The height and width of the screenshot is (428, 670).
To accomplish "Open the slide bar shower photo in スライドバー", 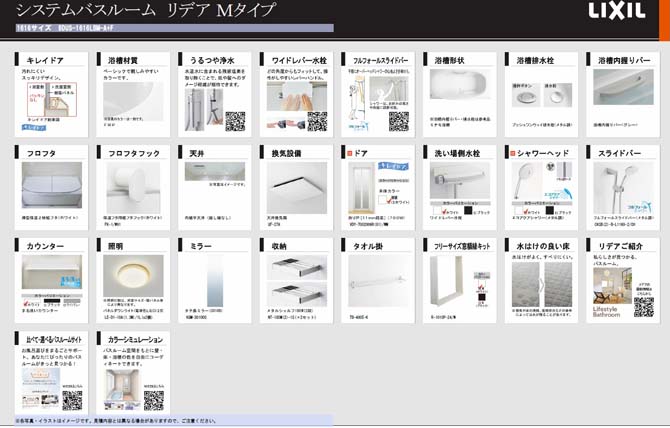I will (x=623, y=188).
